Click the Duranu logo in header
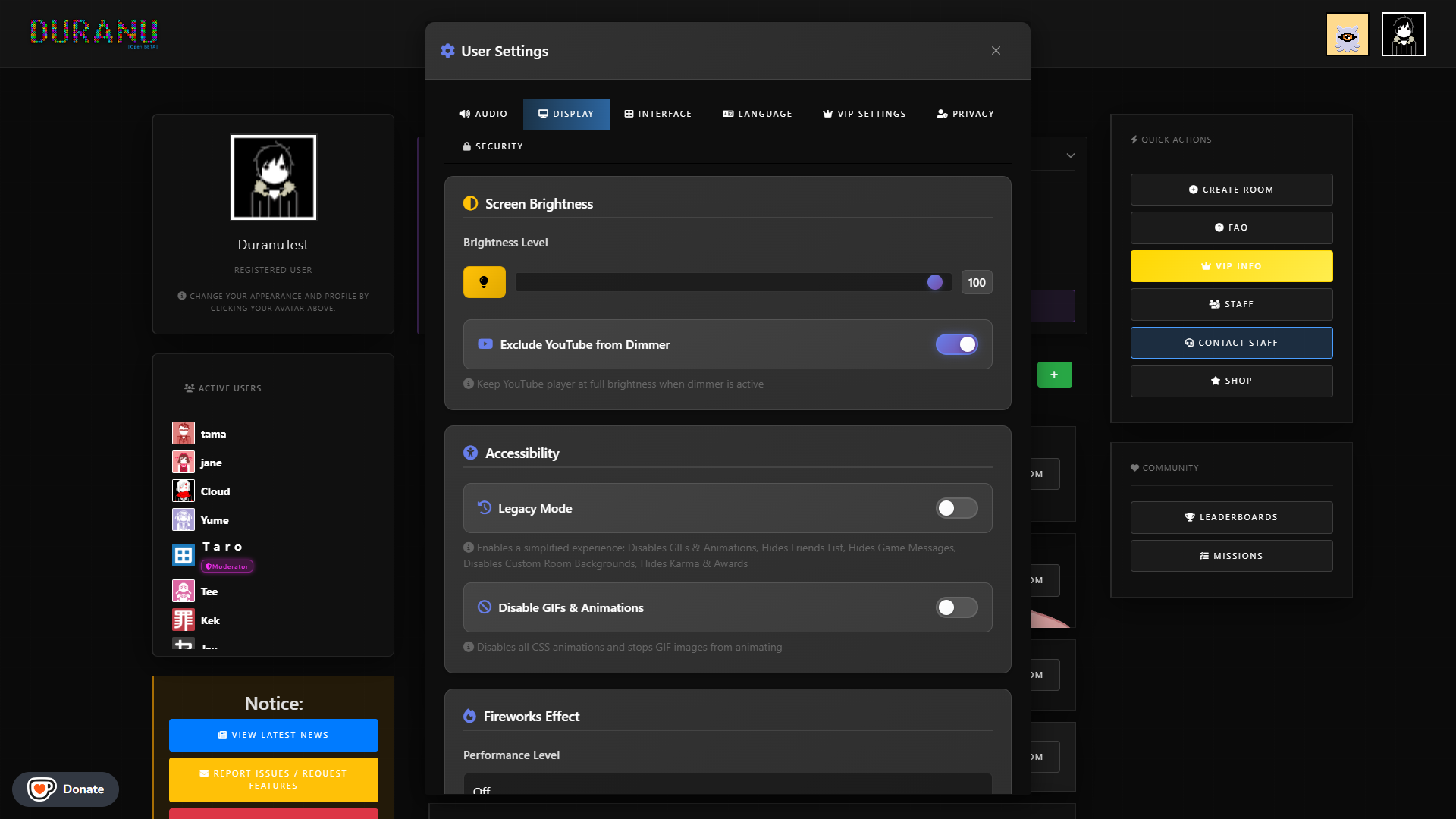The width and height of the screenshot is (1456, 819). [x=94, y=33]
